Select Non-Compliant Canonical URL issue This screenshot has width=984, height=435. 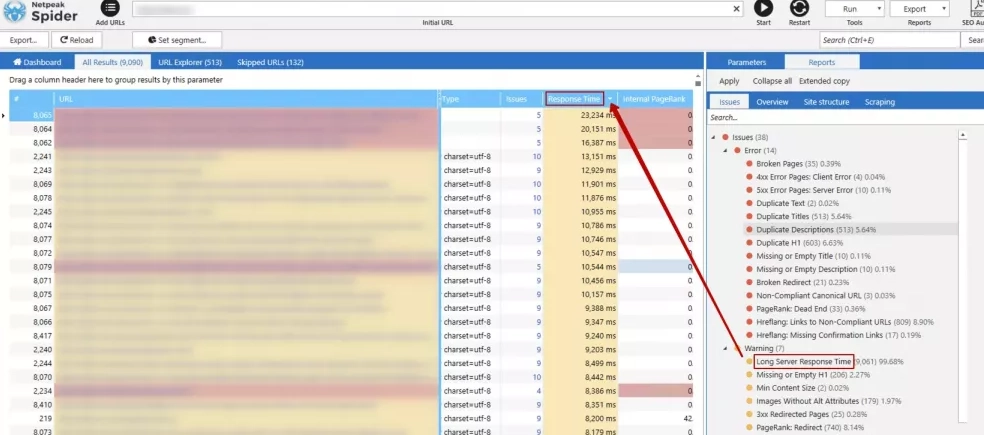click(823, 296)
